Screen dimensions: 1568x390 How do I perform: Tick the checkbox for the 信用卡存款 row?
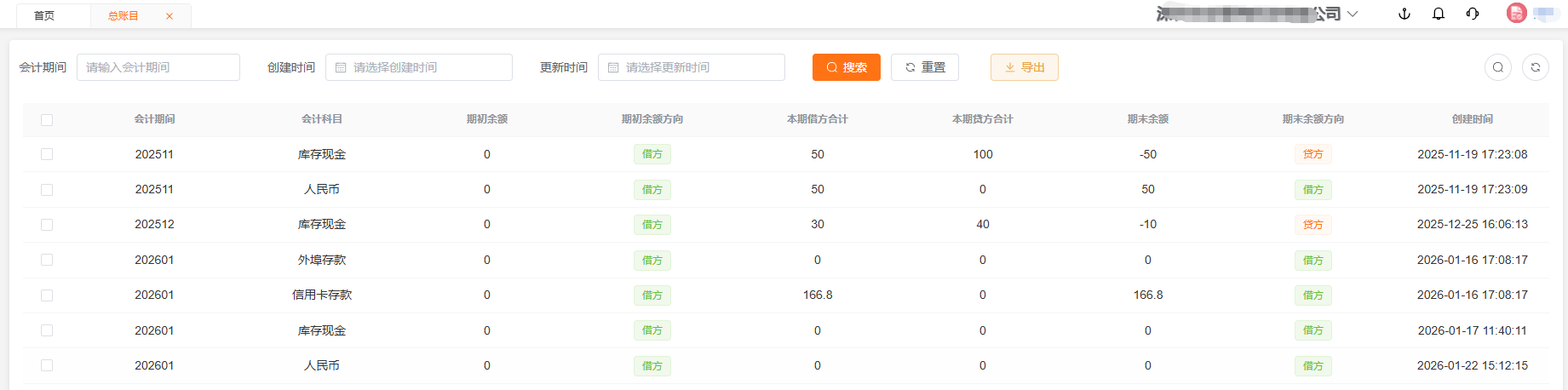coord(47,295)
